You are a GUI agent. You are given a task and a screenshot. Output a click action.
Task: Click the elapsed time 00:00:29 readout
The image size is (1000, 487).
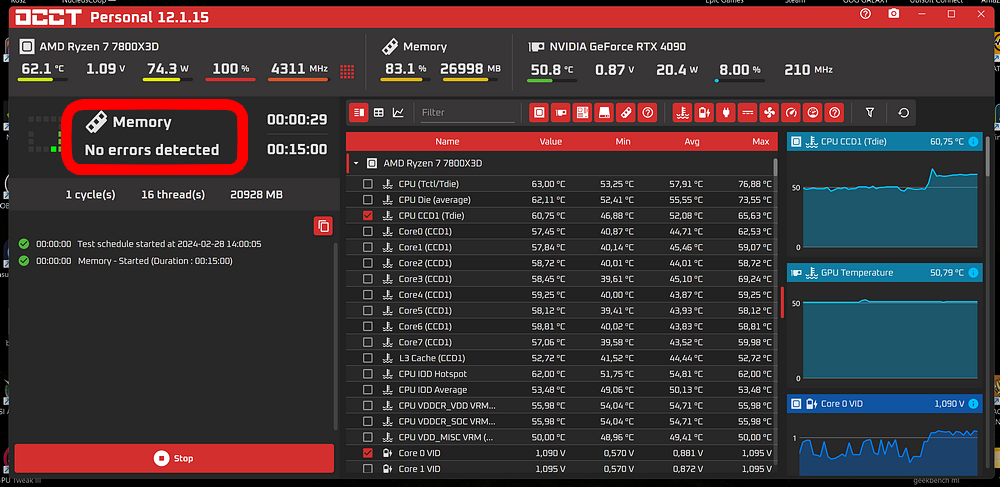297,119
